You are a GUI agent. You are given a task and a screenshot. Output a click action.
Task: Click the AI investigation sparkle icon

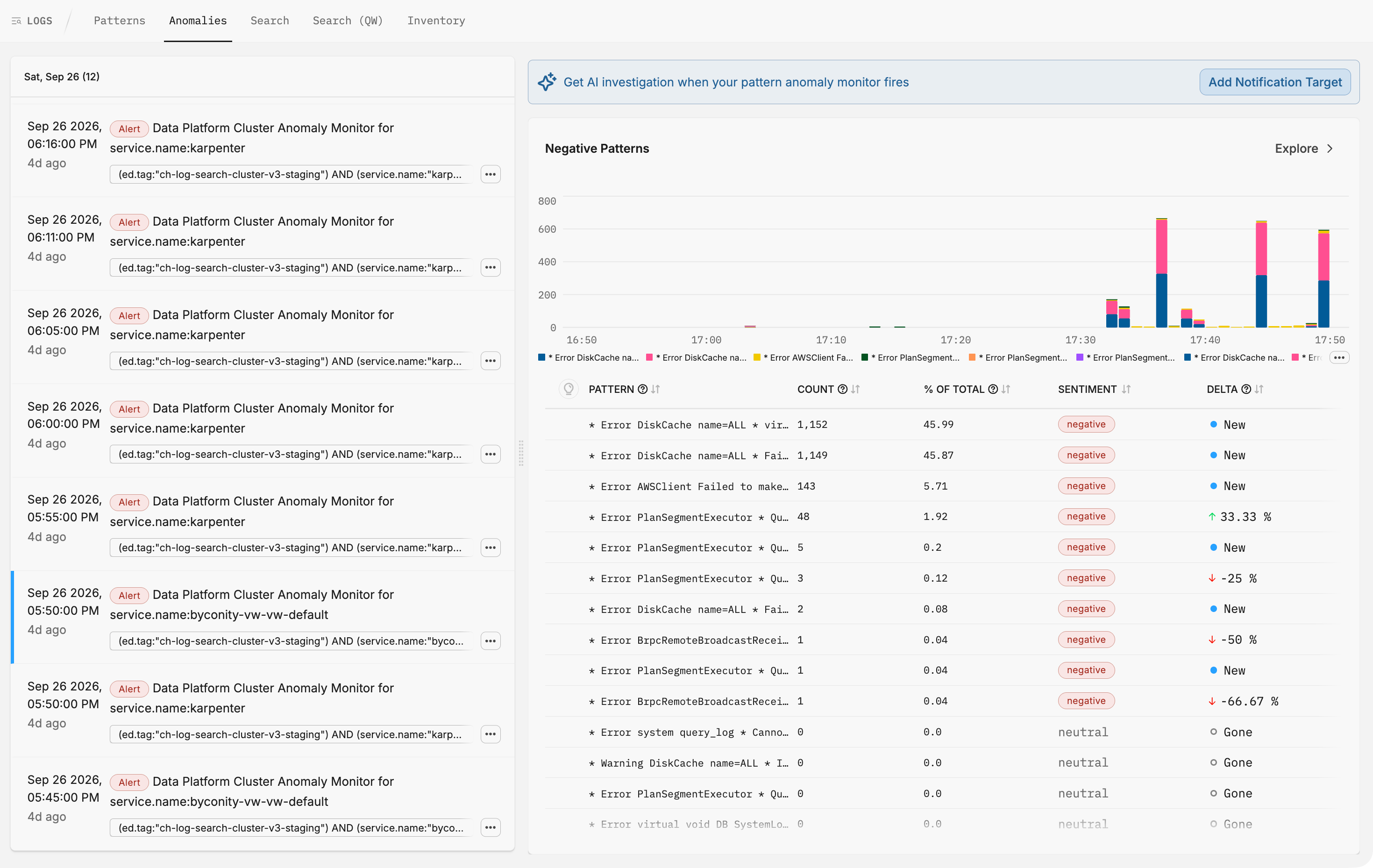pos(547,82)
